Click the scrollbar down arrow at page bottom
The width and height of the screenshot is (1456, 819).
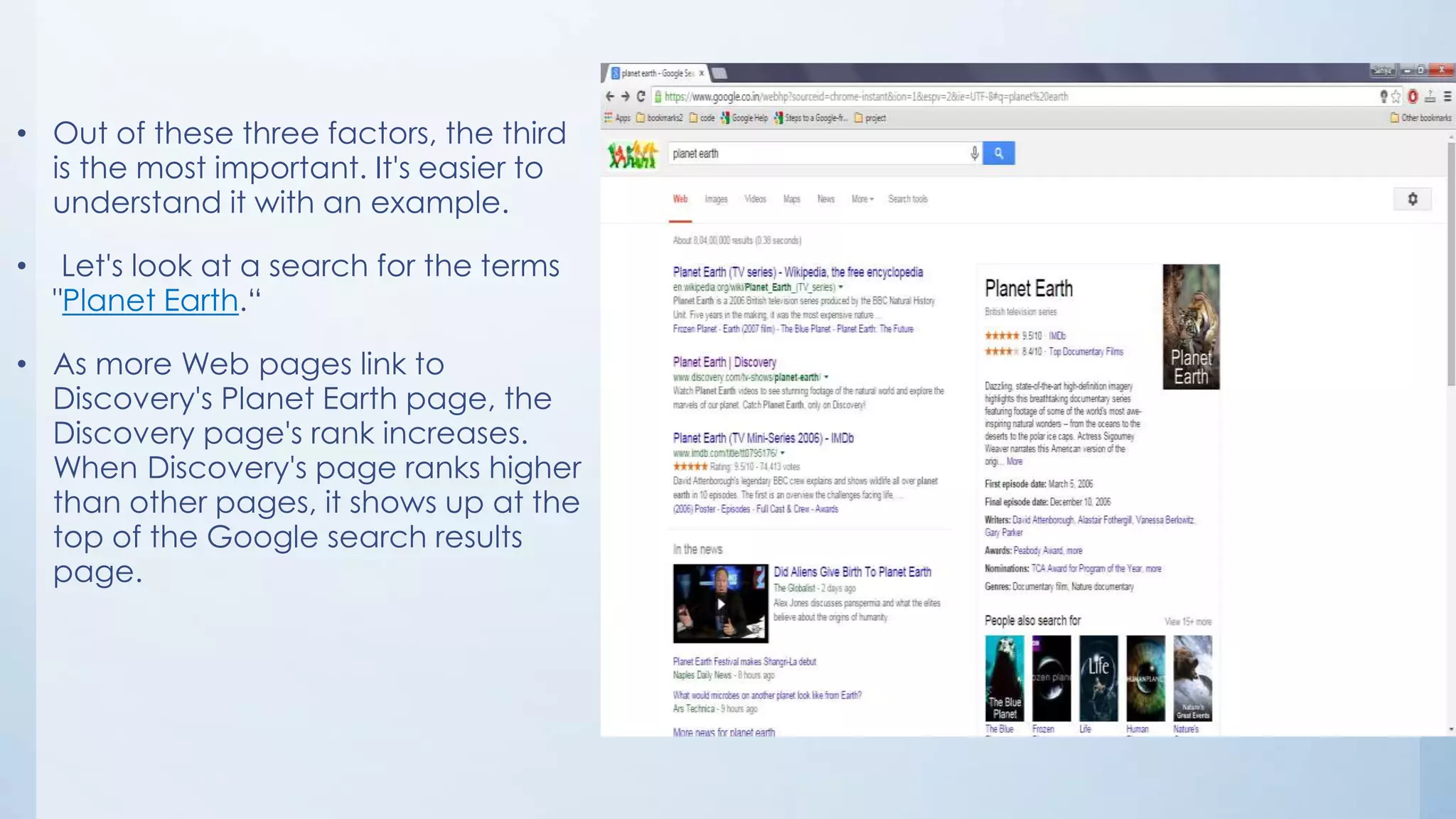pos(1451,730)
